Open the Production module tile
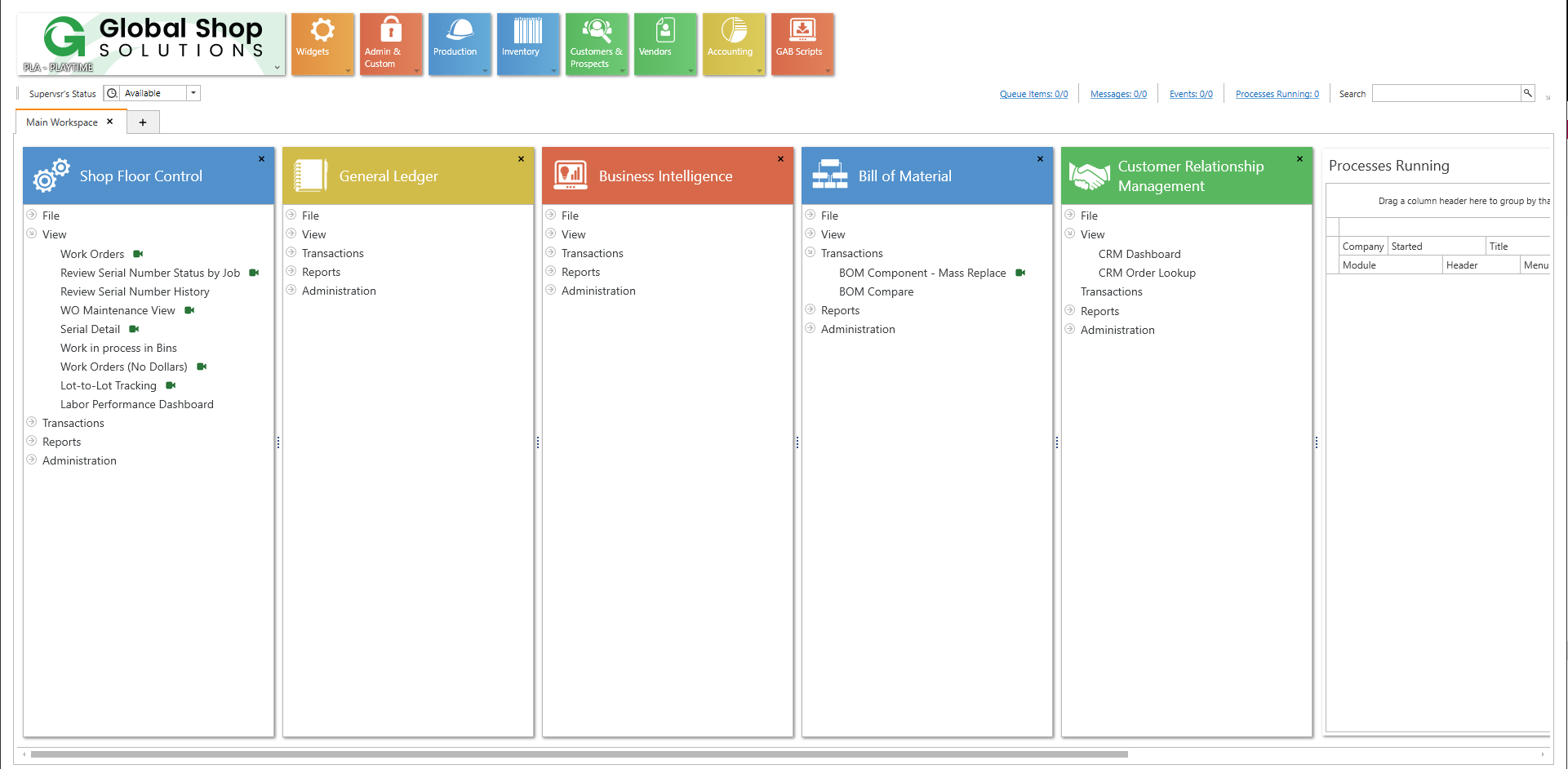This screenshot has width=1568, height=769. pyautogui.click(x=460, y=44)
